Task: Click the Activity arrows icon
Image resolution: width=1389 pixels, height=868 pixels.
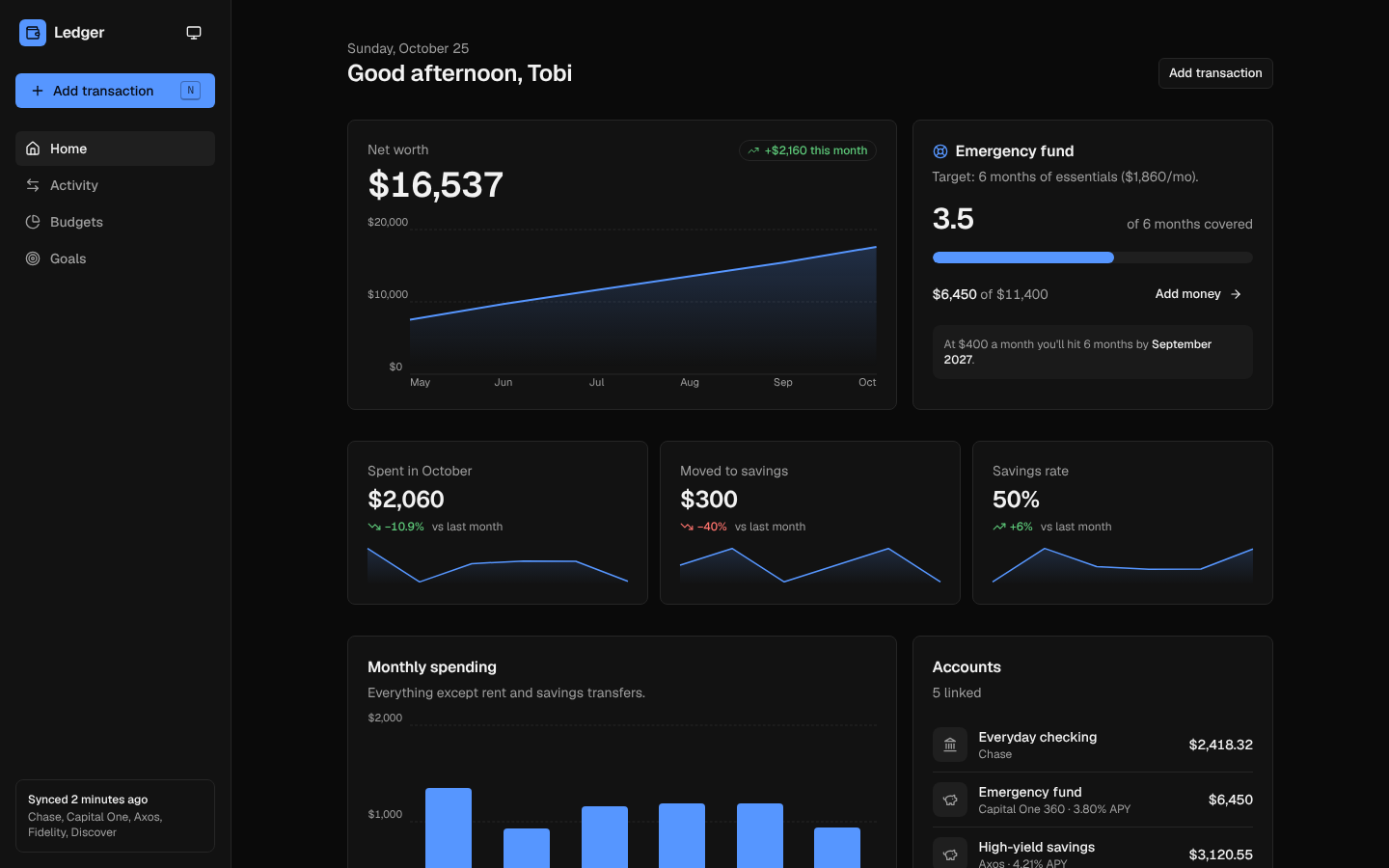Action: (33, 185)
